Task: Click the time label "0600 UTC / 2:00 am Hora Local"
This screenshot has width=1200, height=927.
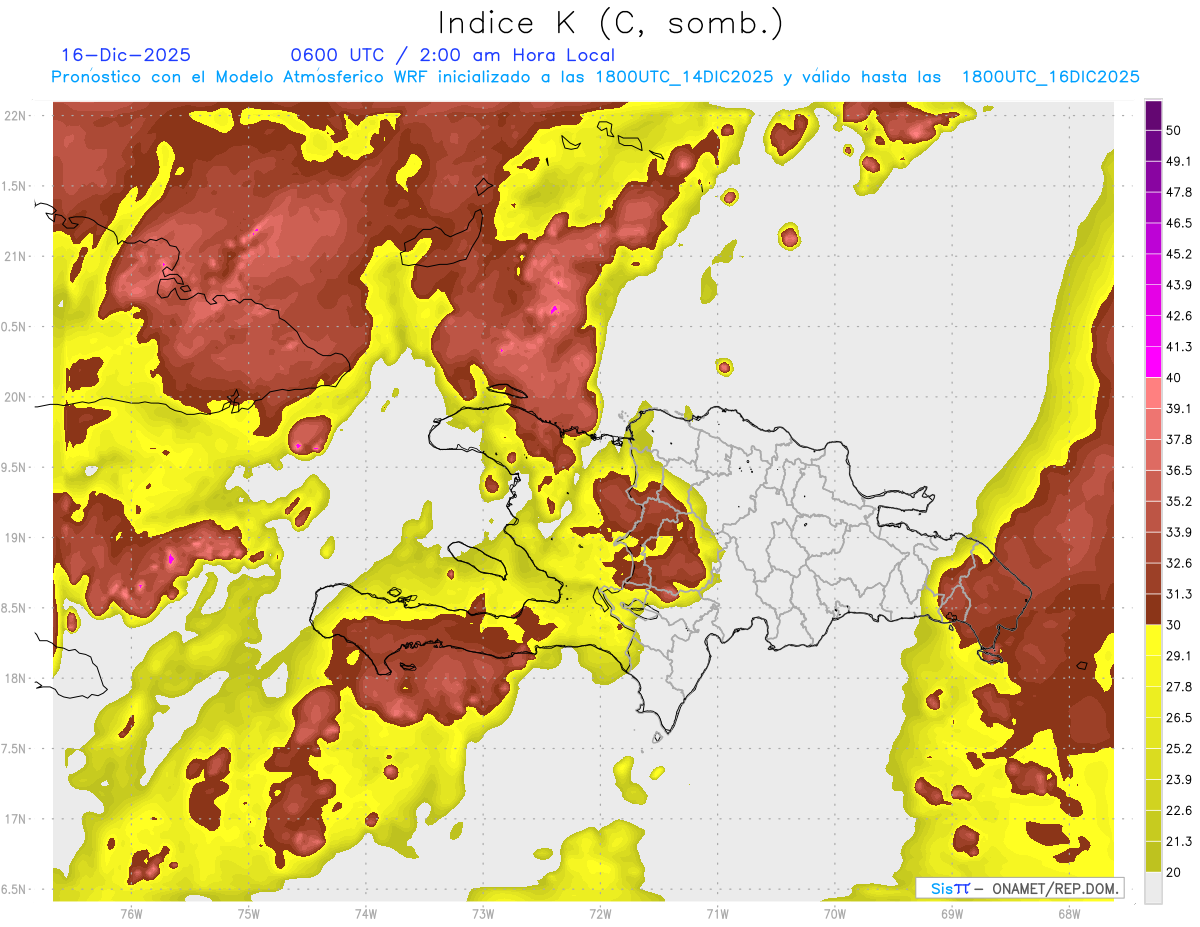Action: (452, 55)
